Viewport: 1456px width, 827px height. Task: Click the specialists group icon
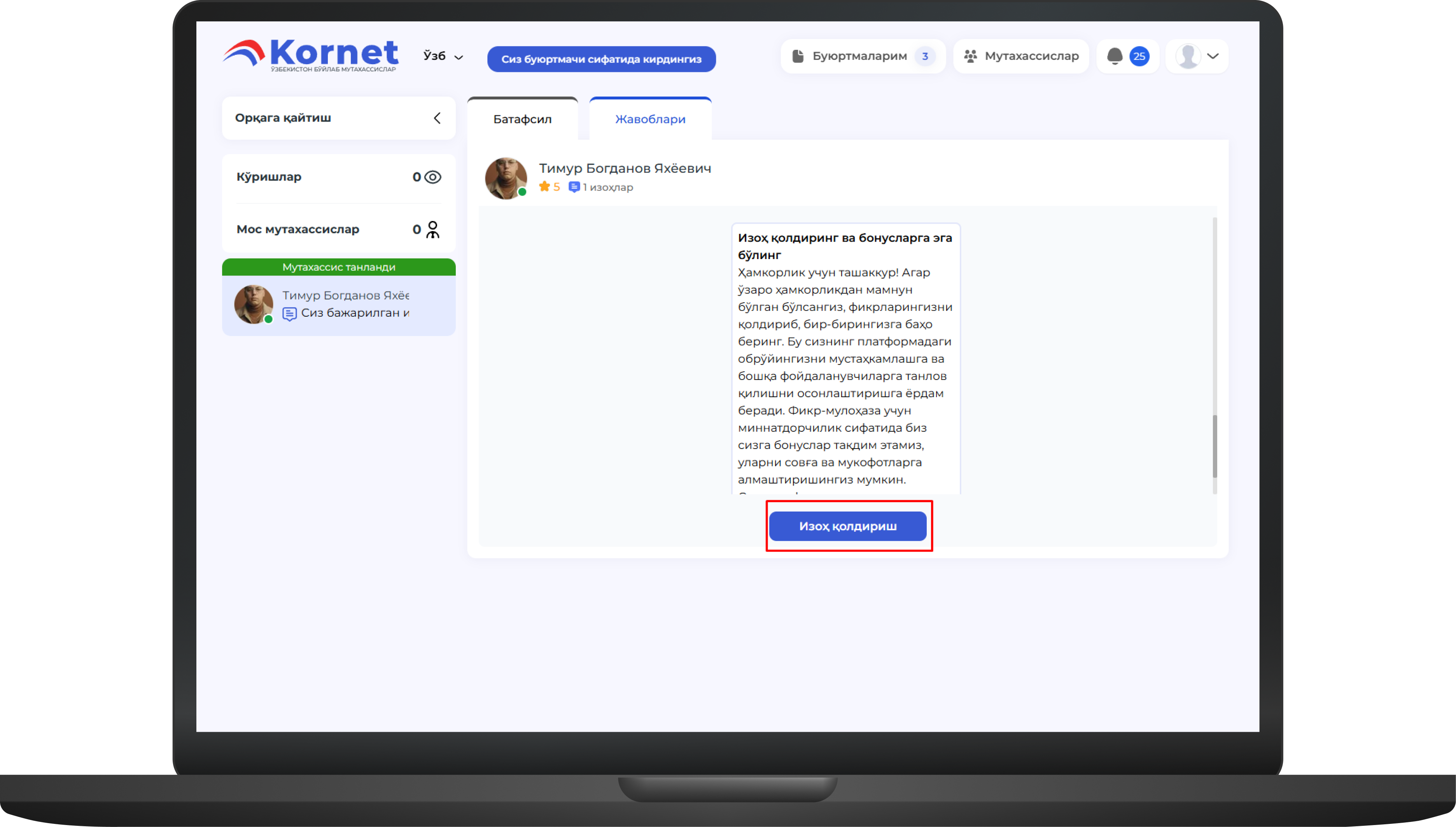(970, 56)
